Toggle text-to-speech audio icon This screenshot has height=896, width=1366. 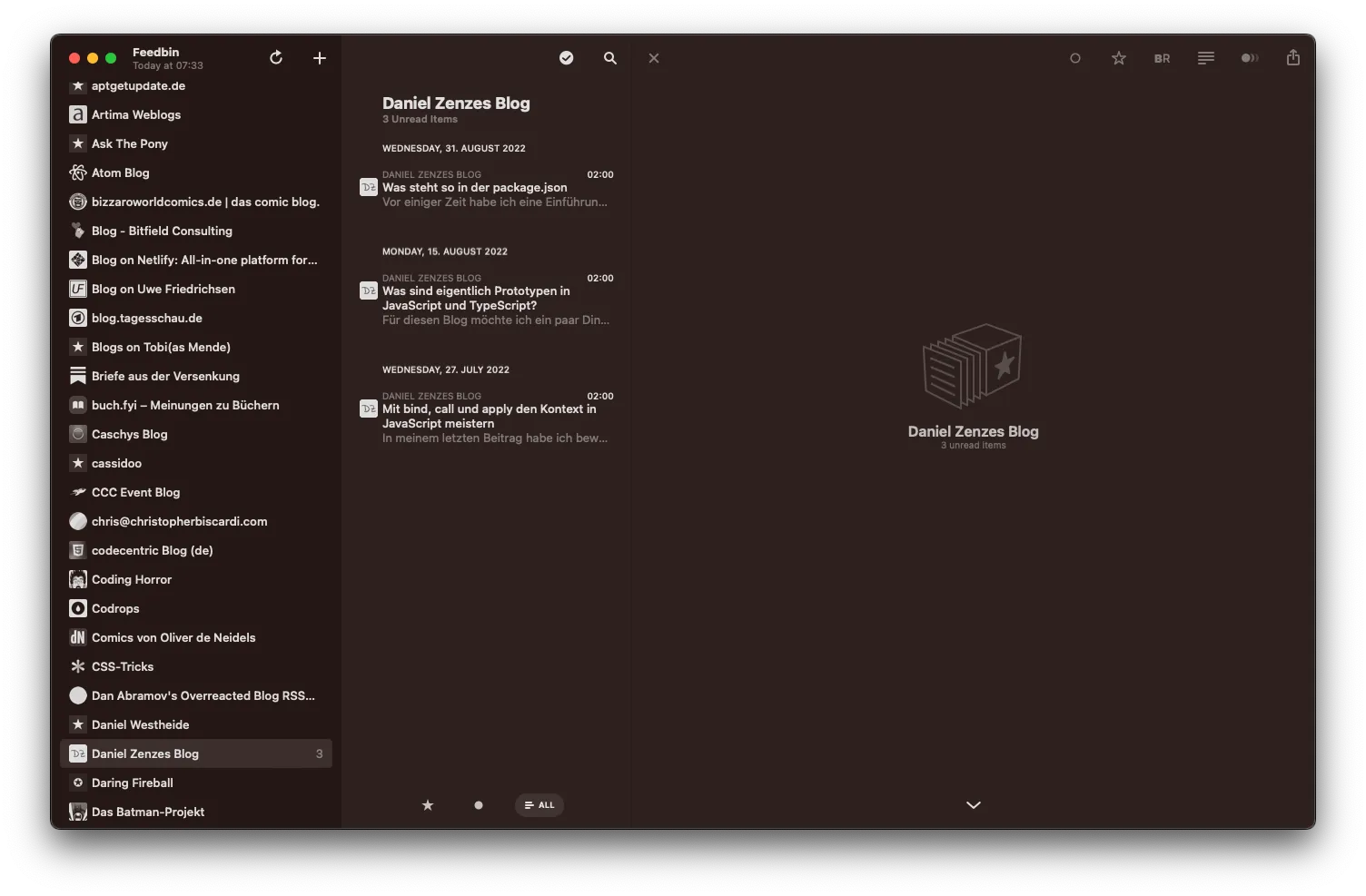pos(1250,58)
